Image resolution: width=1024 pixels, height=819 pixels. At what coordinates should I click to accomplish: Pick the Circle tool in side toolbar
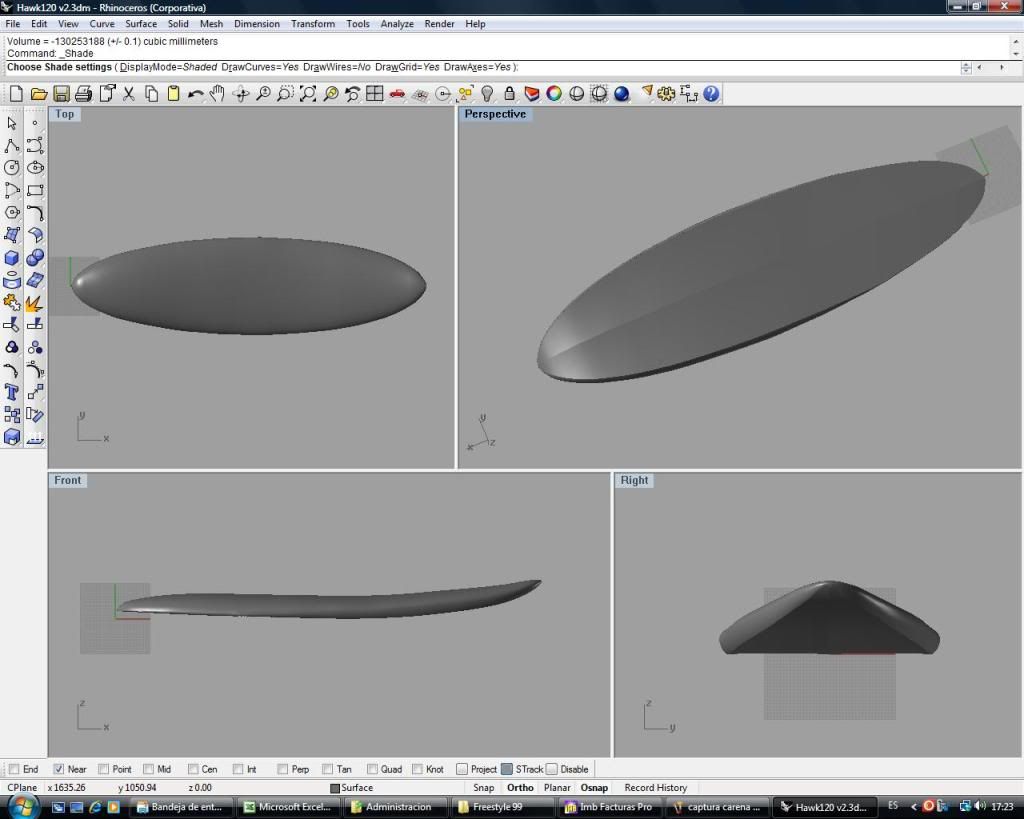(12, 168)
